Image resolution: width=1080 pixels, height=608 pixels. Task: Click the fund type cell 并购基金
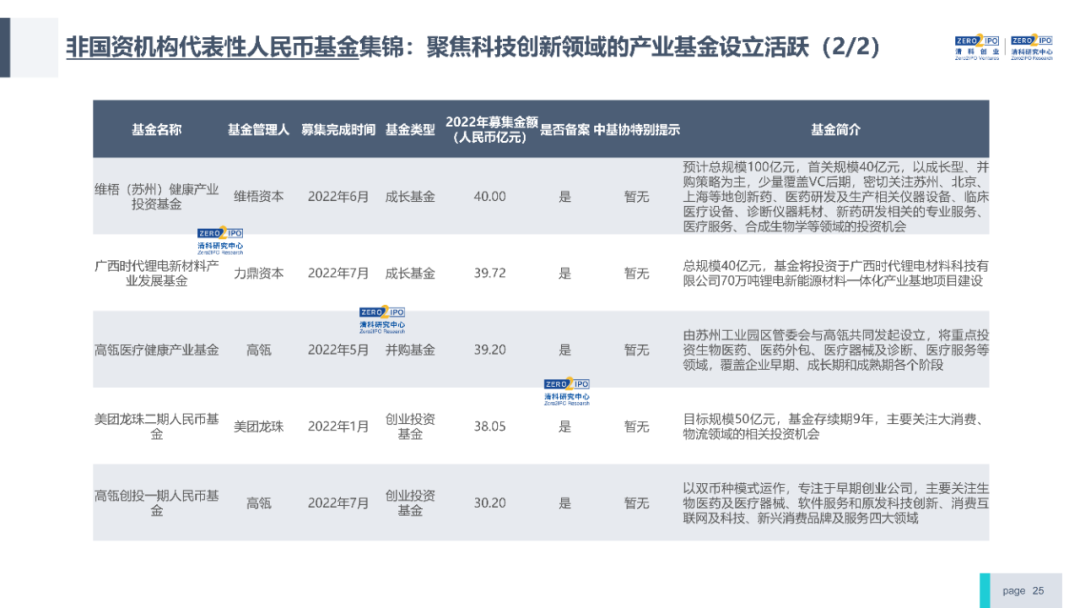click(410, 350)
